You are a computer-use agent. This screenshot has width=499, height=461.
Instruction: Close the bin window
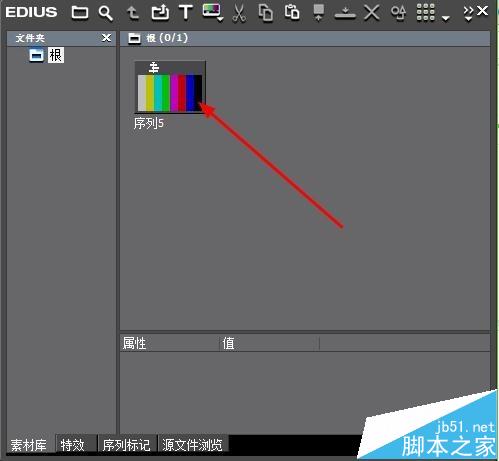click(482, 11)
